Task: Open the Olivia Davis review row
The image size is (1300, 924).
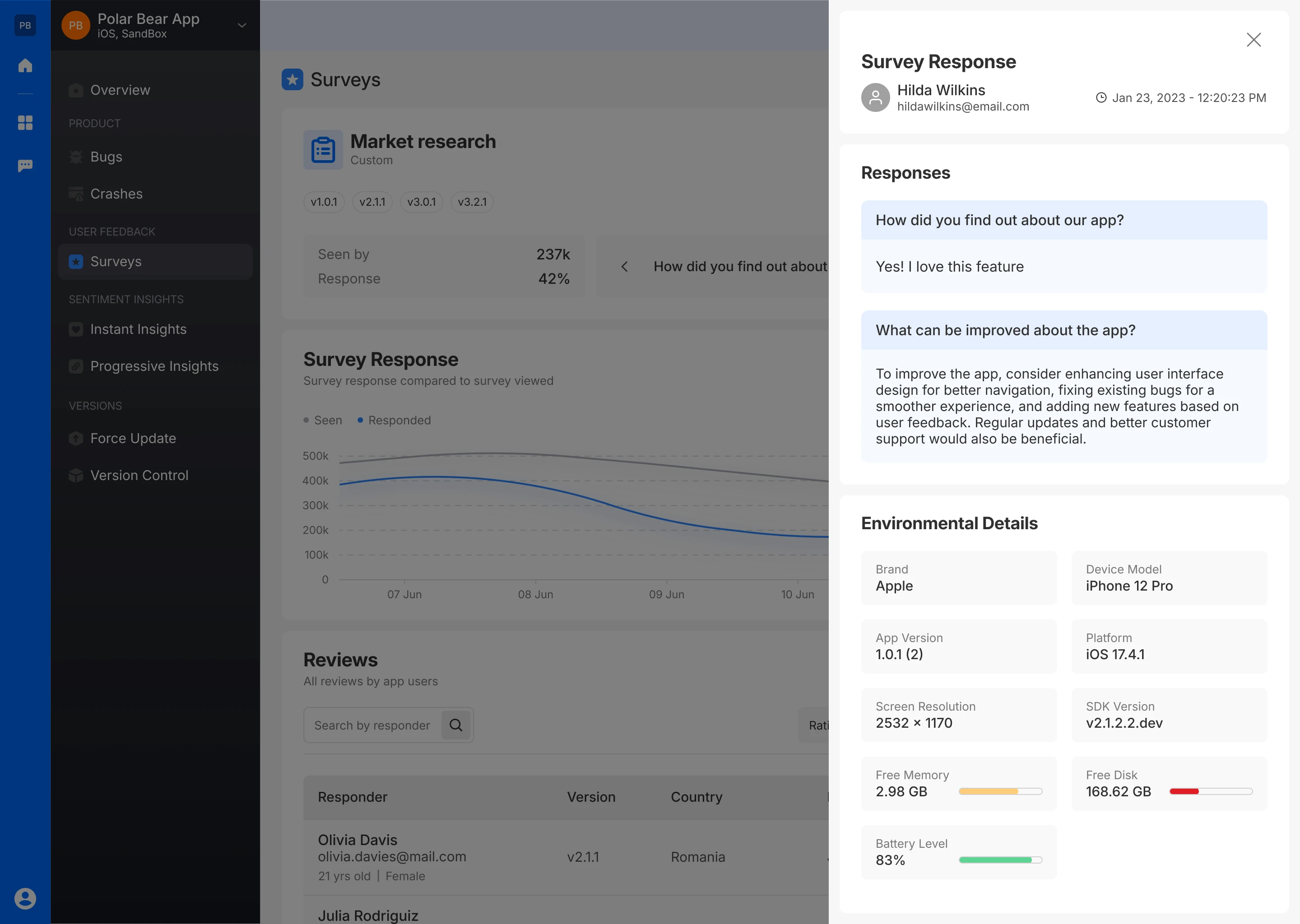Action: point(566,857)
